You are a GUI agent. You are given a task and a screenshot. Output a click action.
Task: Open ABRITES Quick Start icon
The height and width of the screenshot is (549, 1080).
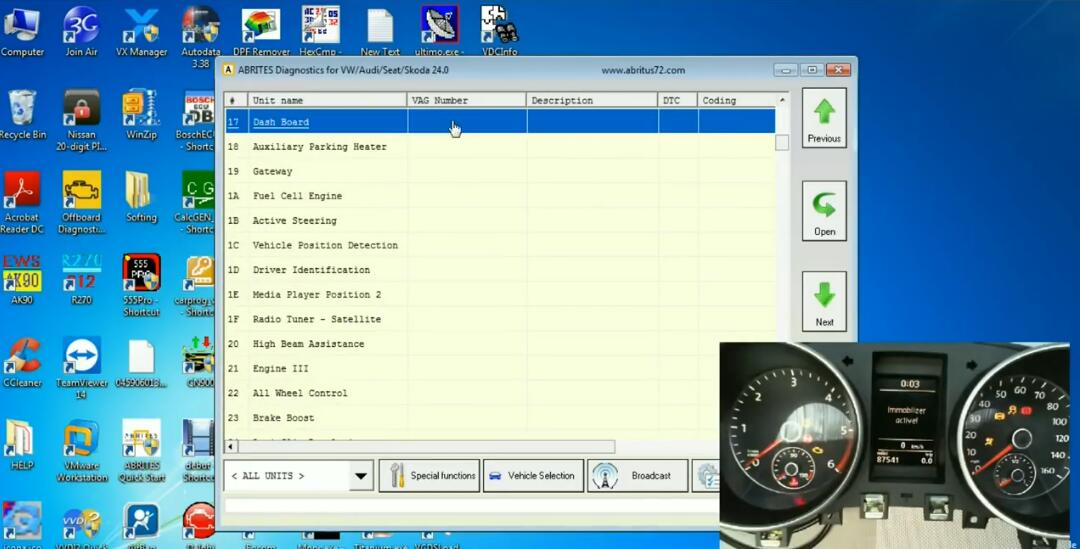pyautogui.click(x=141, y=449)
